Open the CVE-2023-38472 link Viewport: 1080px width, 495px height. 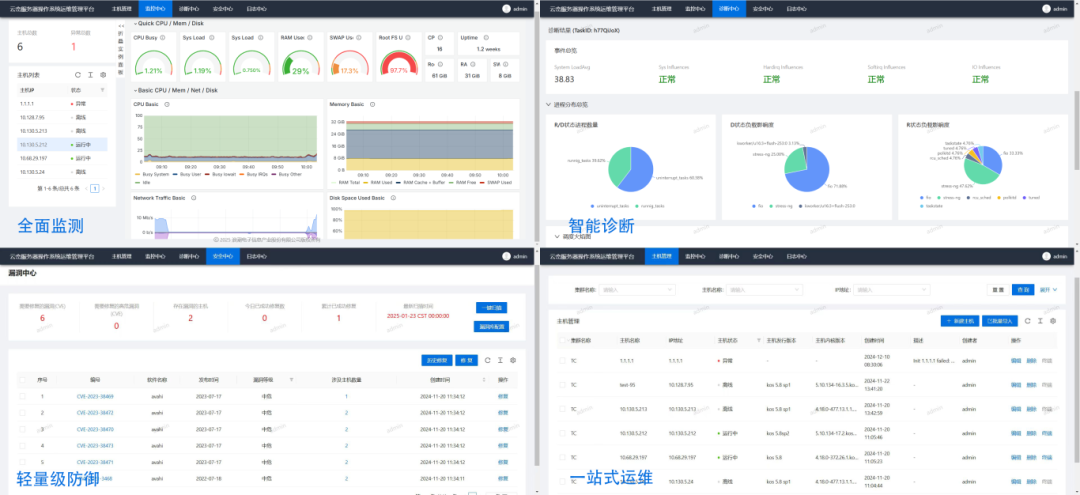[95, 412]
